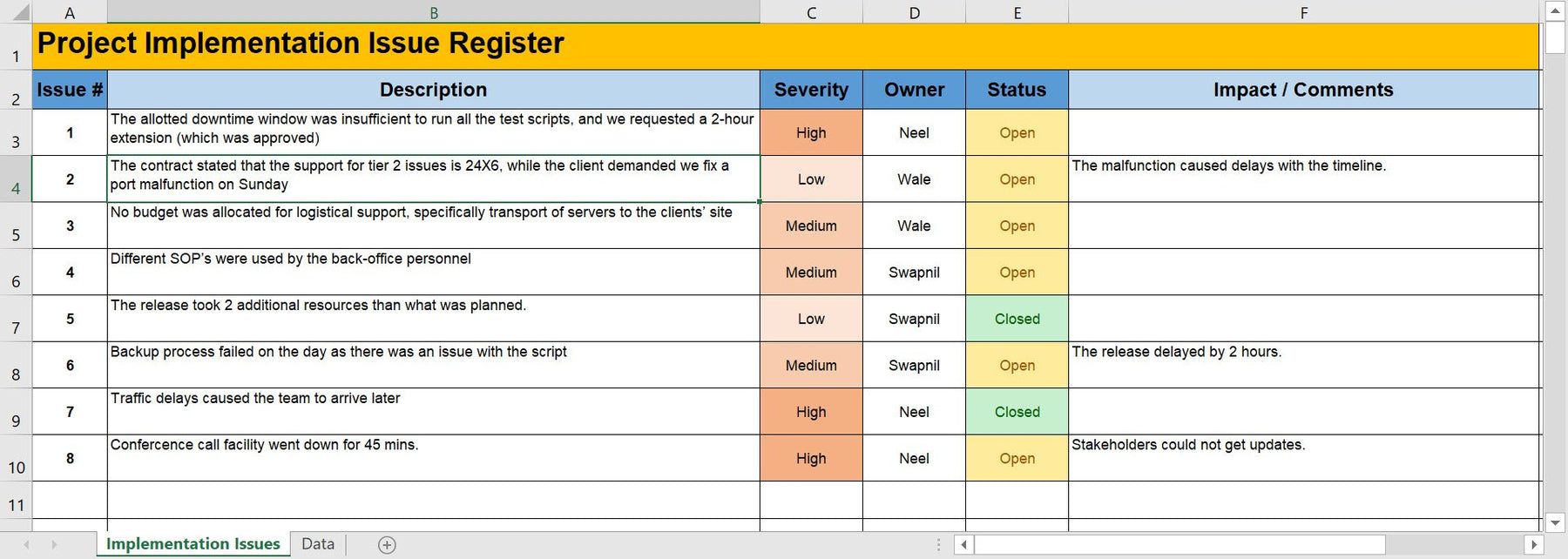Image resolution: width=1568 pixels, height=559 pixels.
Task: Click the Select All corner triangle
Action: click(18, 12)
